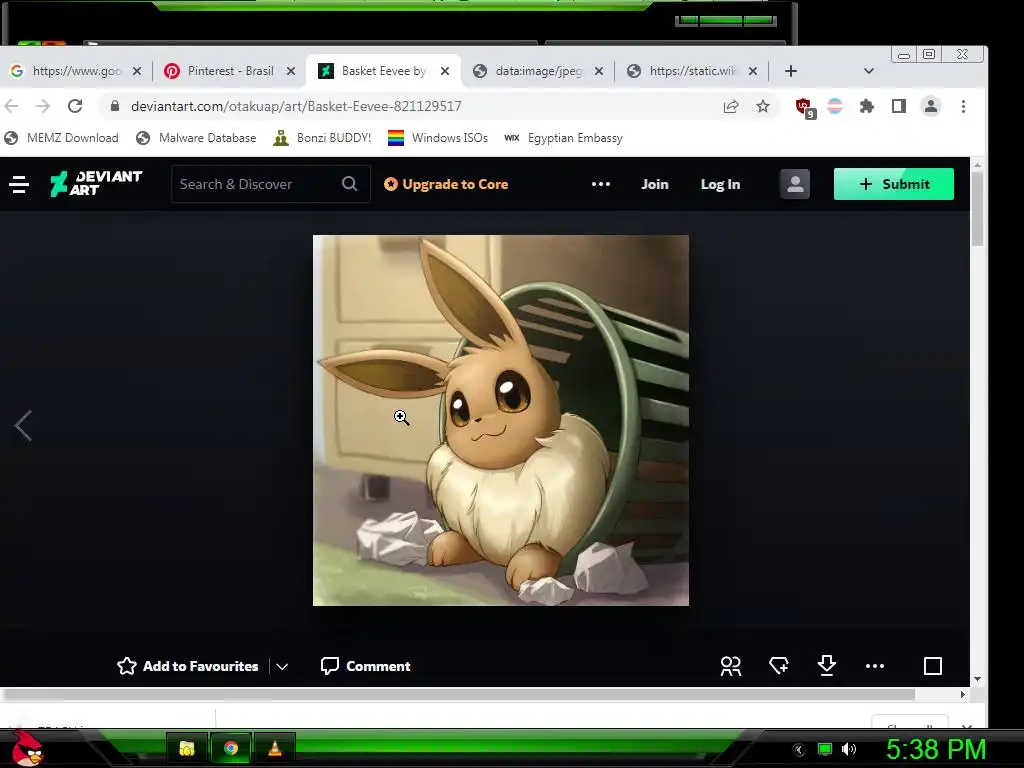
Task: Click the scroll right arrow
Action: [x=963, y=695]
